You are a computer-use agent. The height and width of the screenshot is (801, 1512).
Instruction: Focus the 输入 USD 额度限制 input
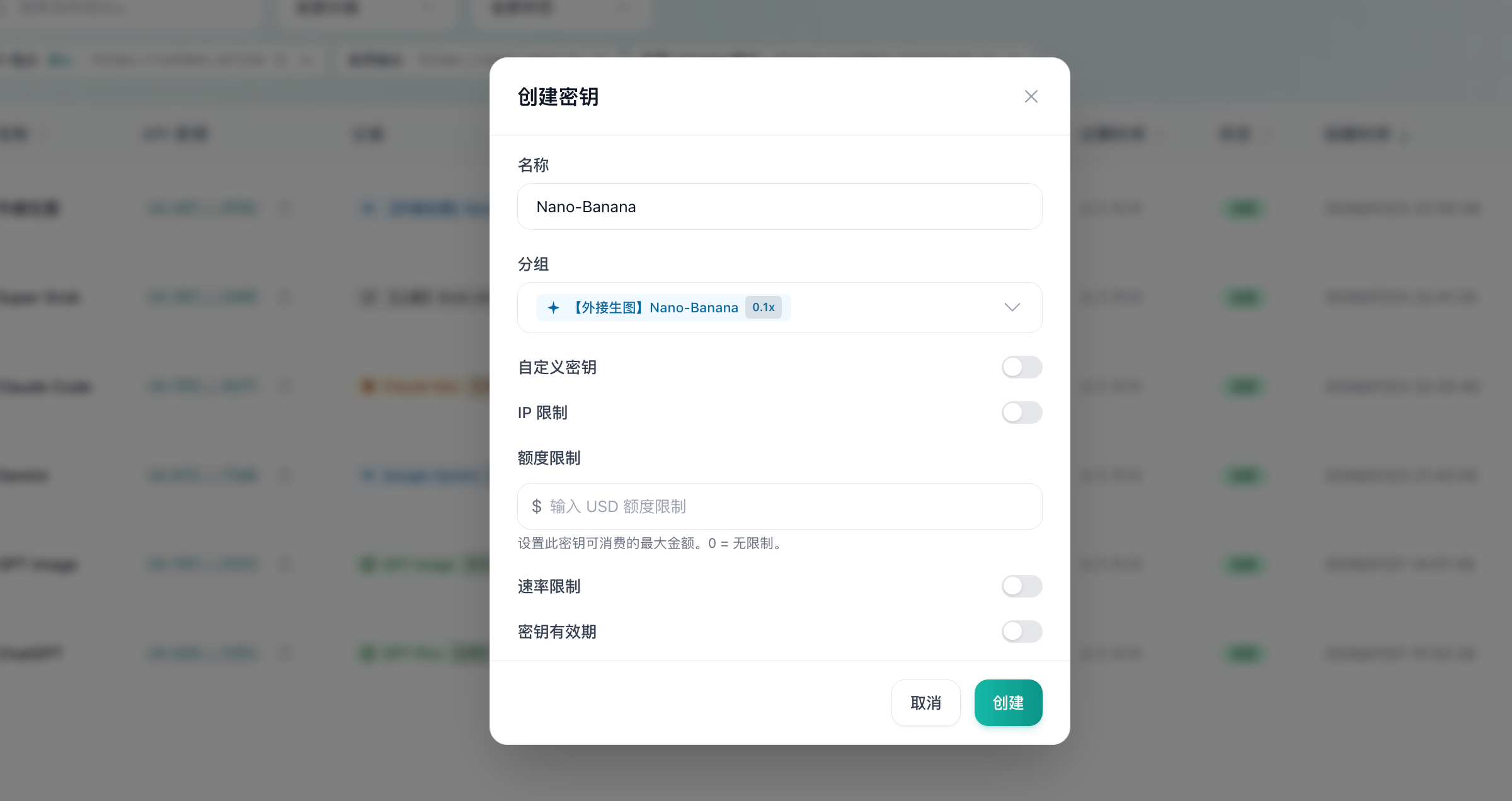click(779, 506)
